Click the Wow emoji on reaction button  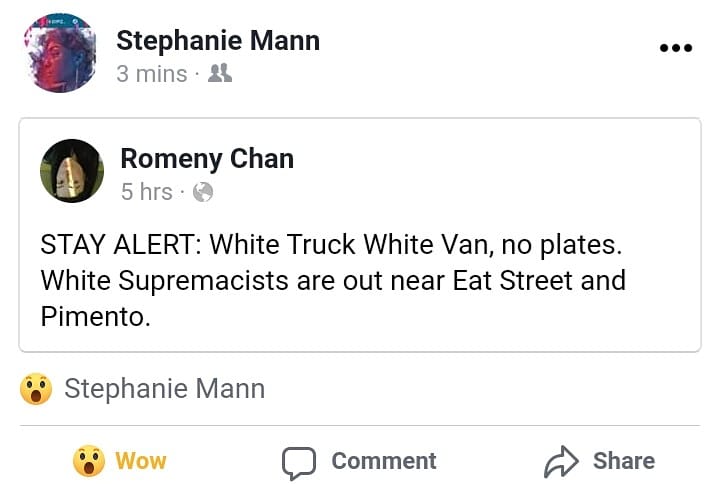point(89,461)
